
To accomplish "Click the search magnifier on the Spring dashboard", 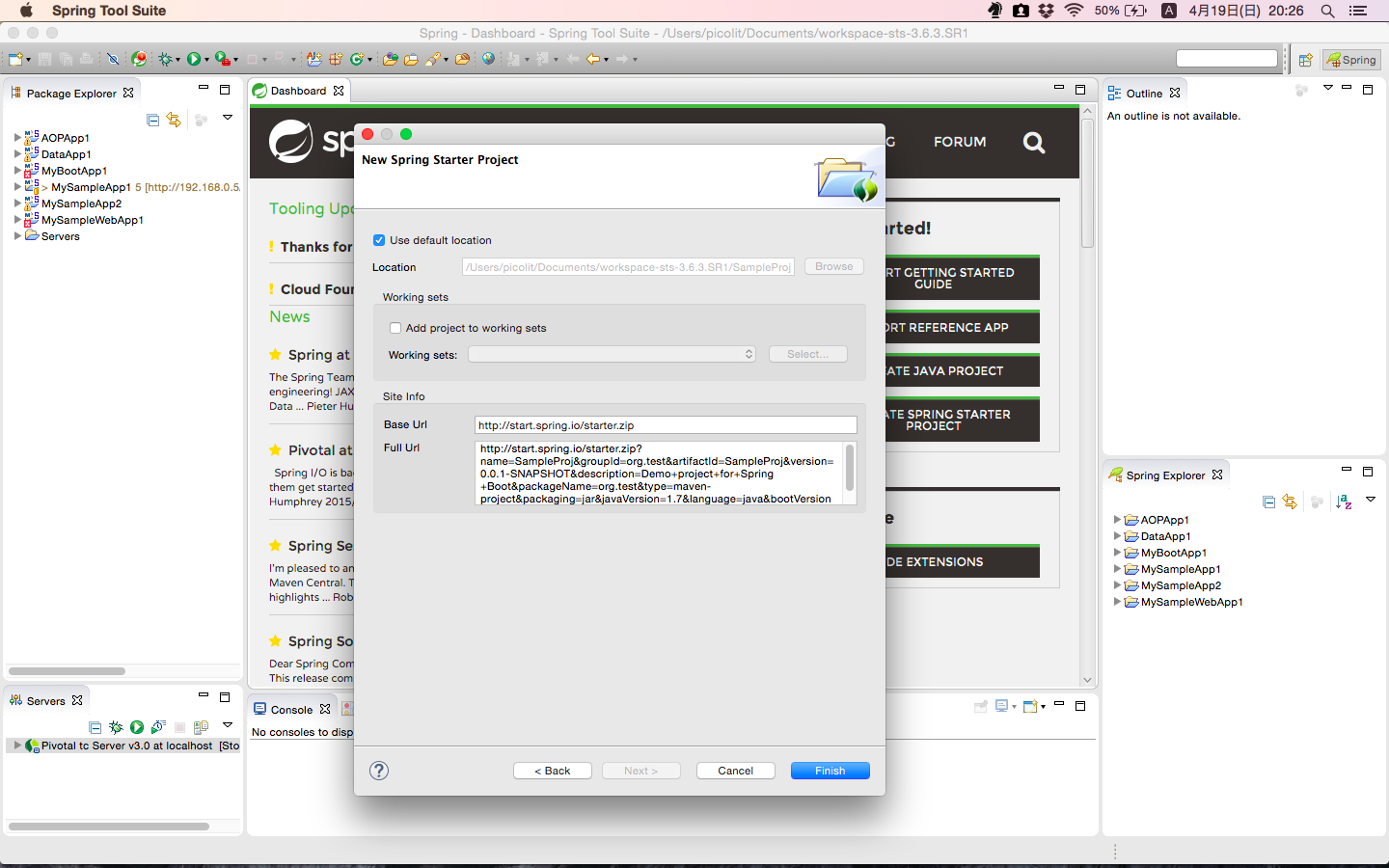I will (x=1033, y=143).
